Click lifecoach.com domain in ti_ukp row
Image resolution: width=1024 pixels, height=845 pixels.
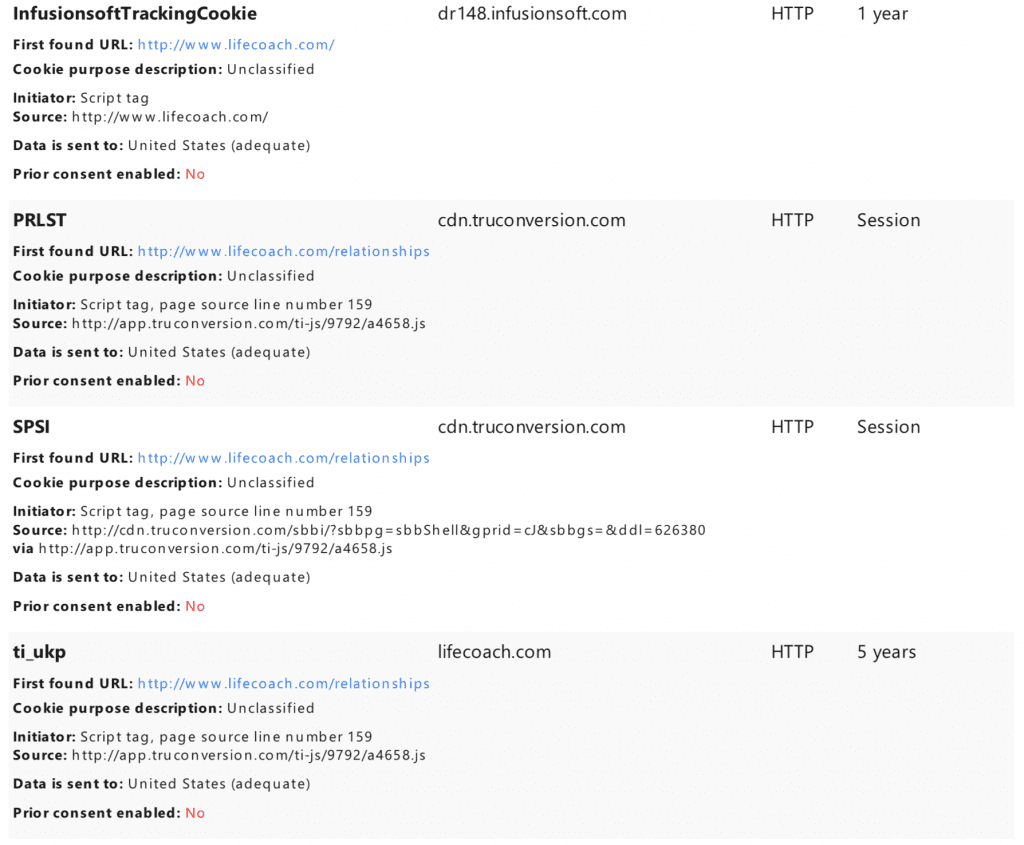point(494,653)
